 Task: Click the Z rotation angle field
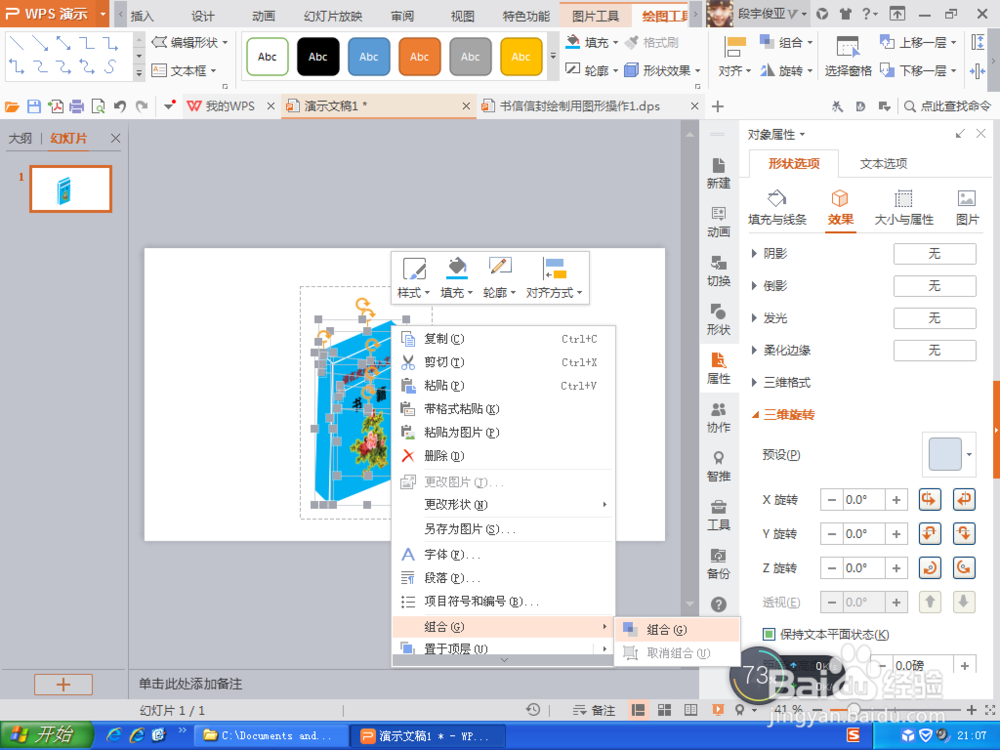(864, 568)
